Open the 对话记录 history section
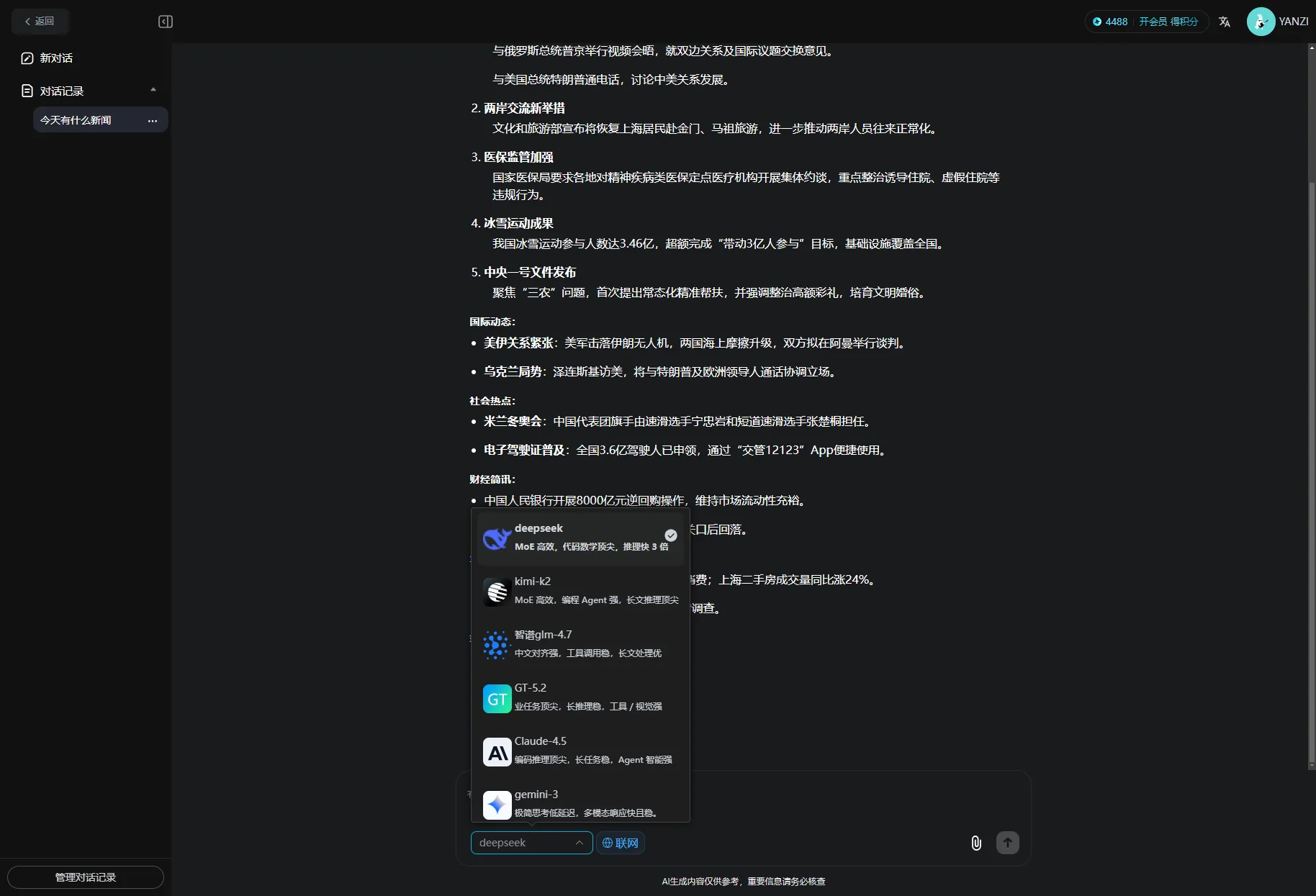The image size is (1316, 896). [61, 91]
